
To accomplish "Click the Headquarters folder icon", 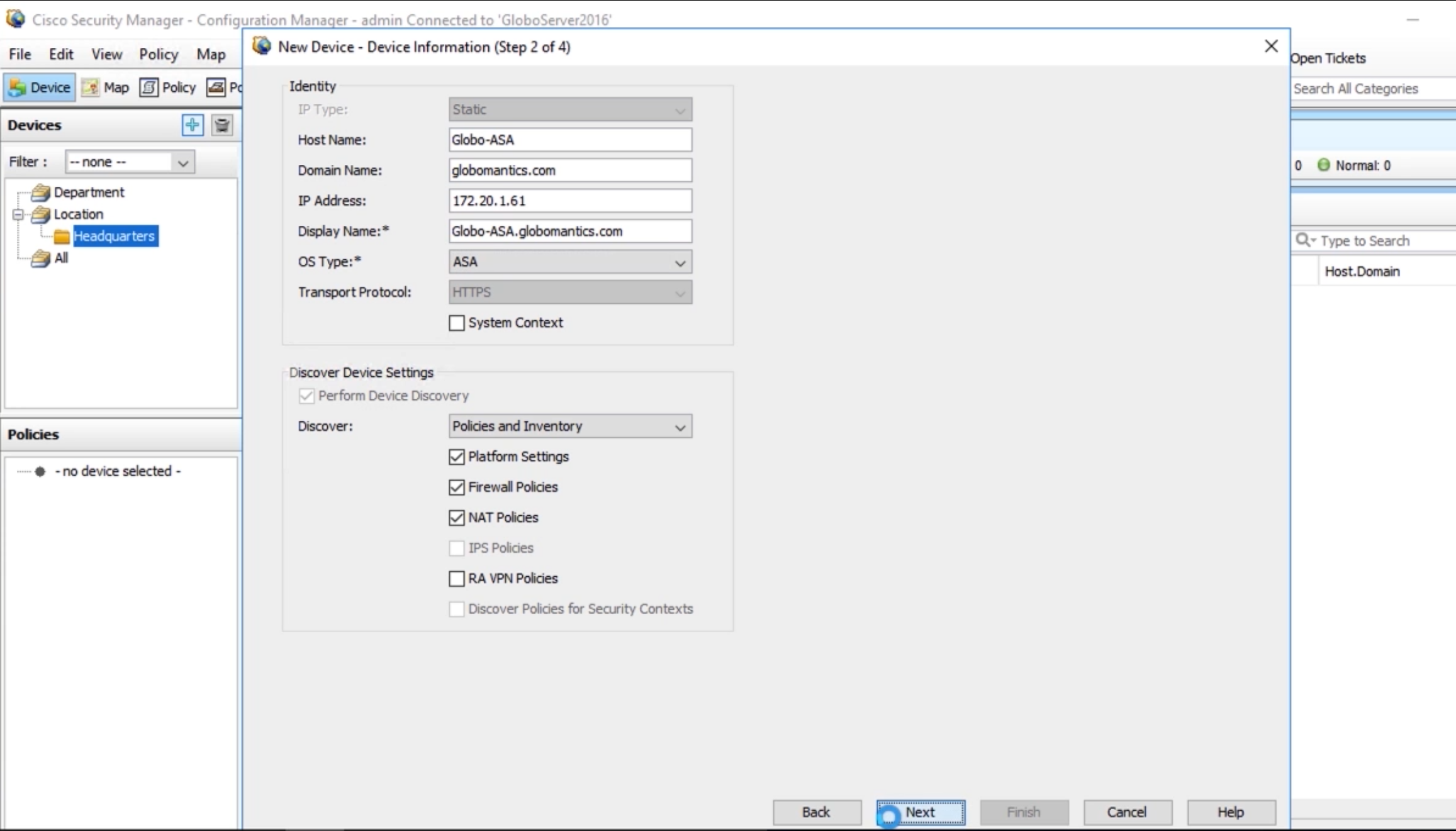I will (x=62, y=237).
